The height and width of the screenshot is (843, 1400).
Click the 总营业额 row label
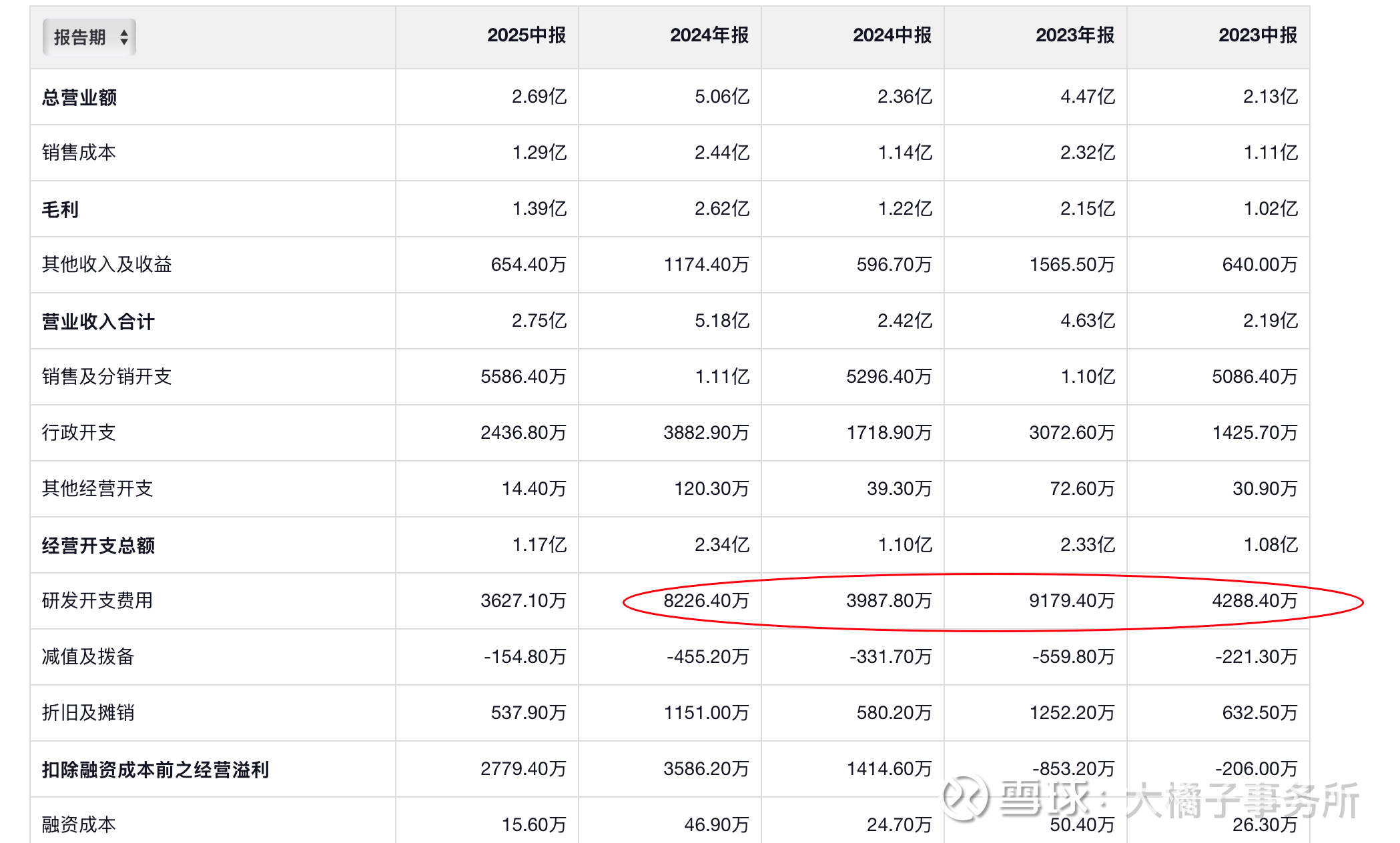(79, 97)
